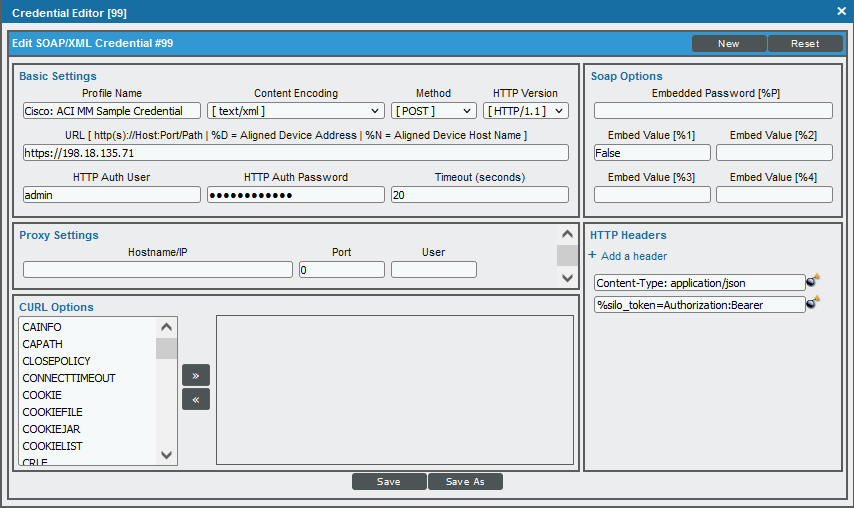The width and height of the screenshot is (854, 508).
Task: Click the Save As button
Action: (465, 481)
